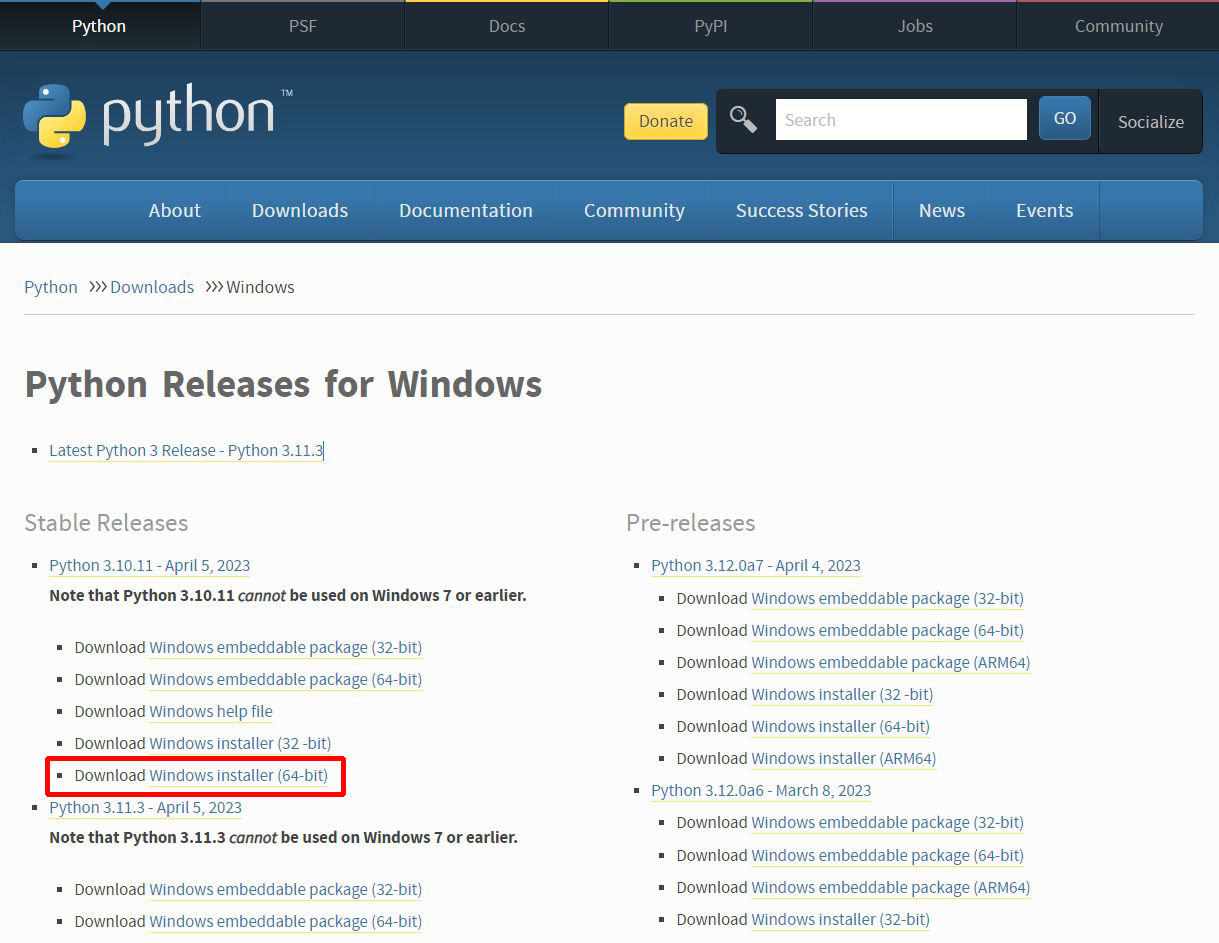Click the GO search button
Viewport: 1219px width, 943px height.
[x=1064, y=119]
